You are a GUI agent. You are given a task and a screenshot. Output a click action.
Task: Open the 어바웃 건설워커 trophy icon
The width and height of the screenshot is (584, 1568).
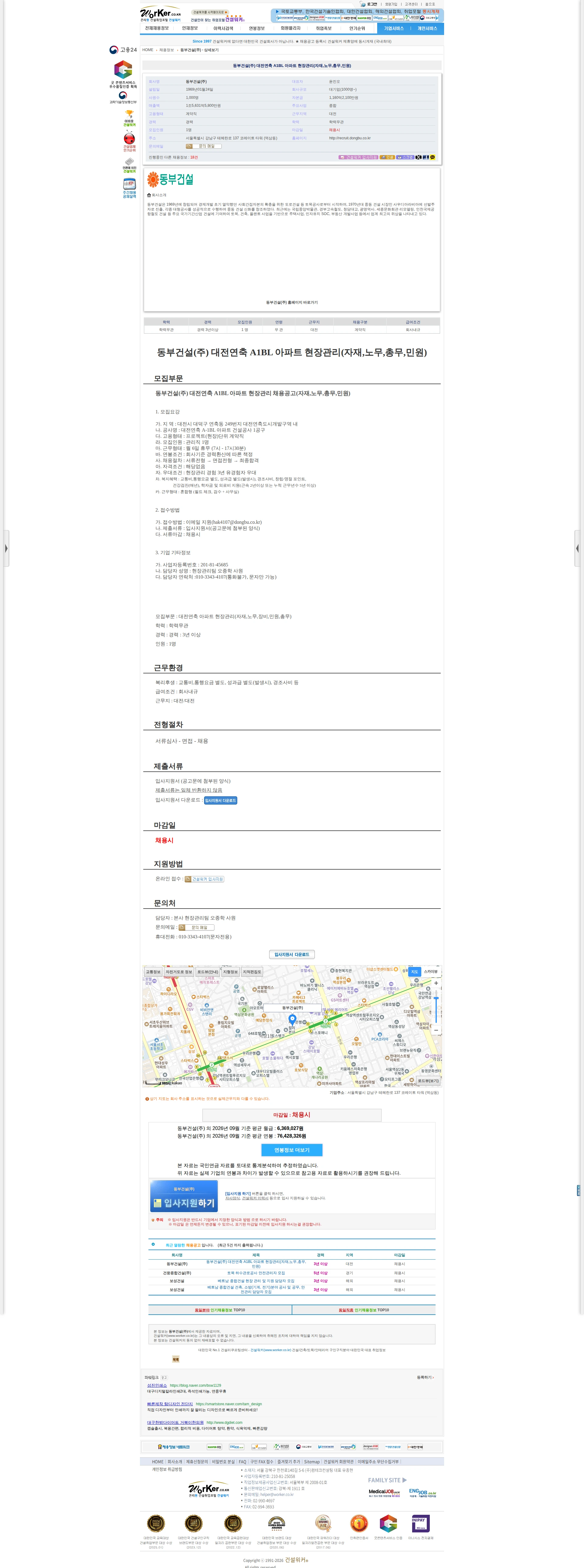point(129,118)
